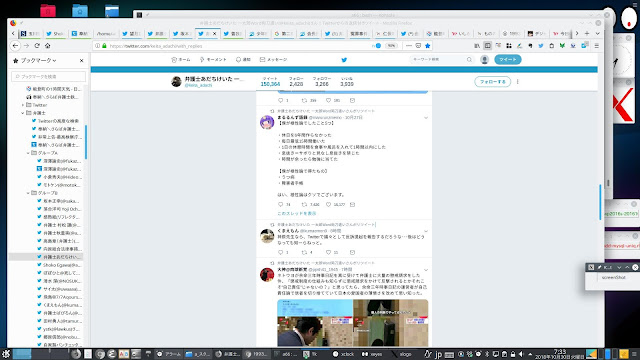
Task: Switch to the /home/ tab
Action: [106, 33]
